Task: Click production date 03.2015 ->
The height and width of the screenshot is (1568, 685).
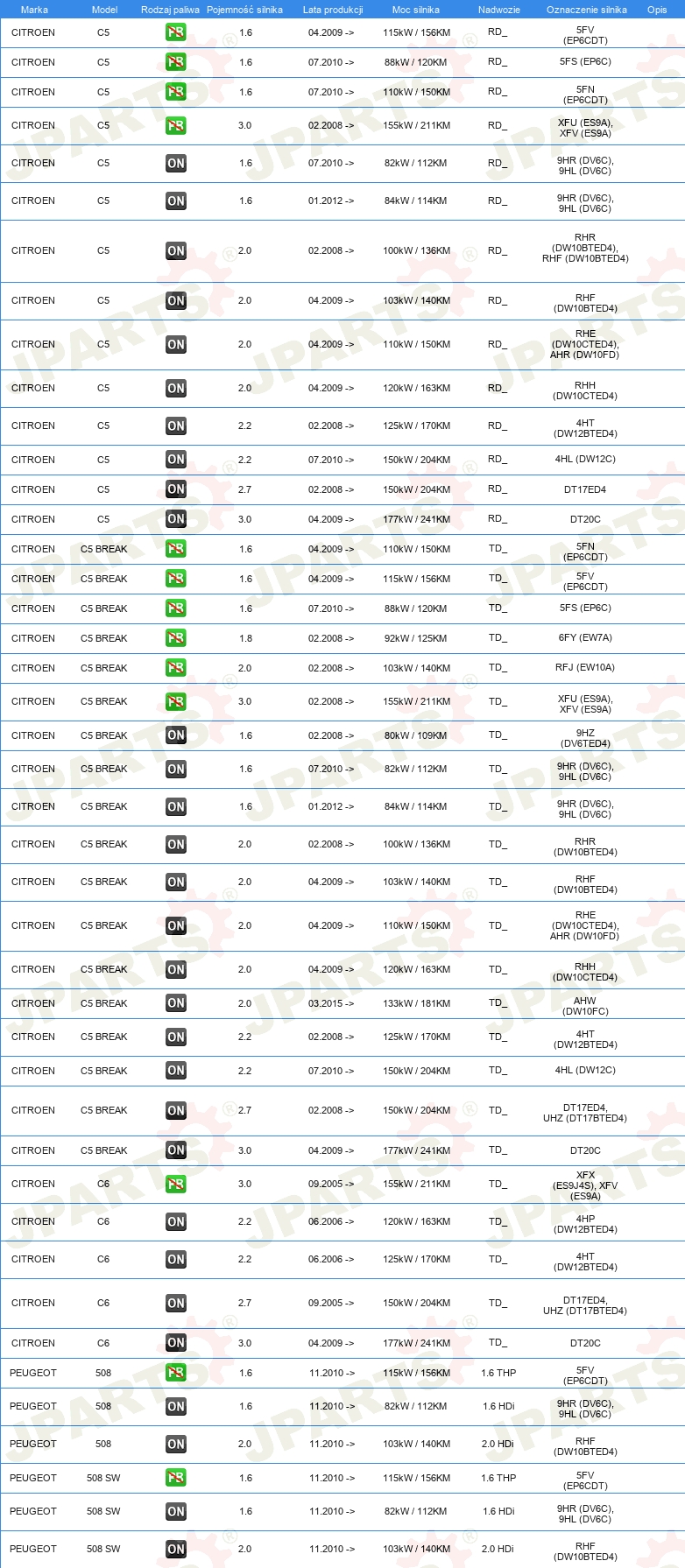Action: [x=331, y=1003]
